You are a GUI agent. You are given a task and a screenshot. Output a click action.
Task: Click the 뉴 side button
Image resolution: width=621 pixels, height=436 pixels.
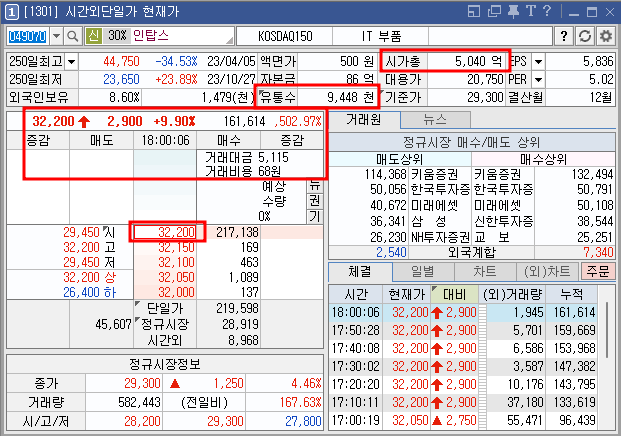coord(315,185)
